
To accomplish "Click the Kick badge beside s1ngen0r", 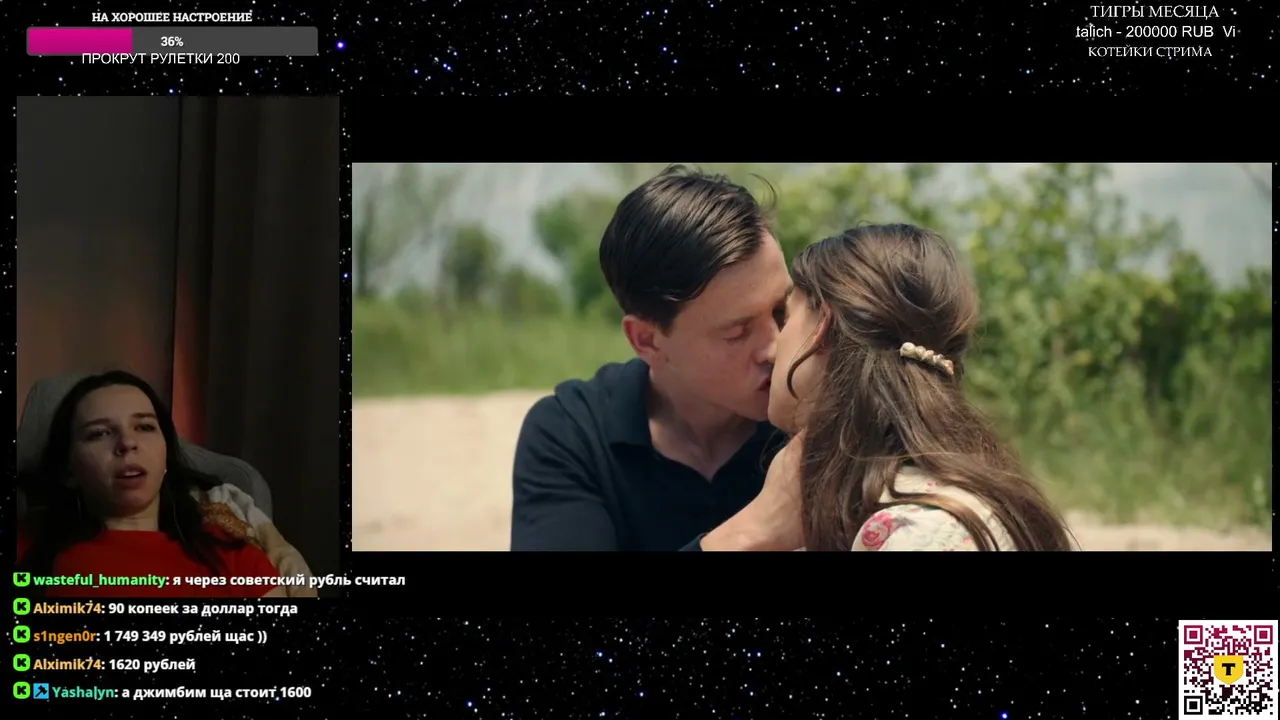I will (21, 635).
